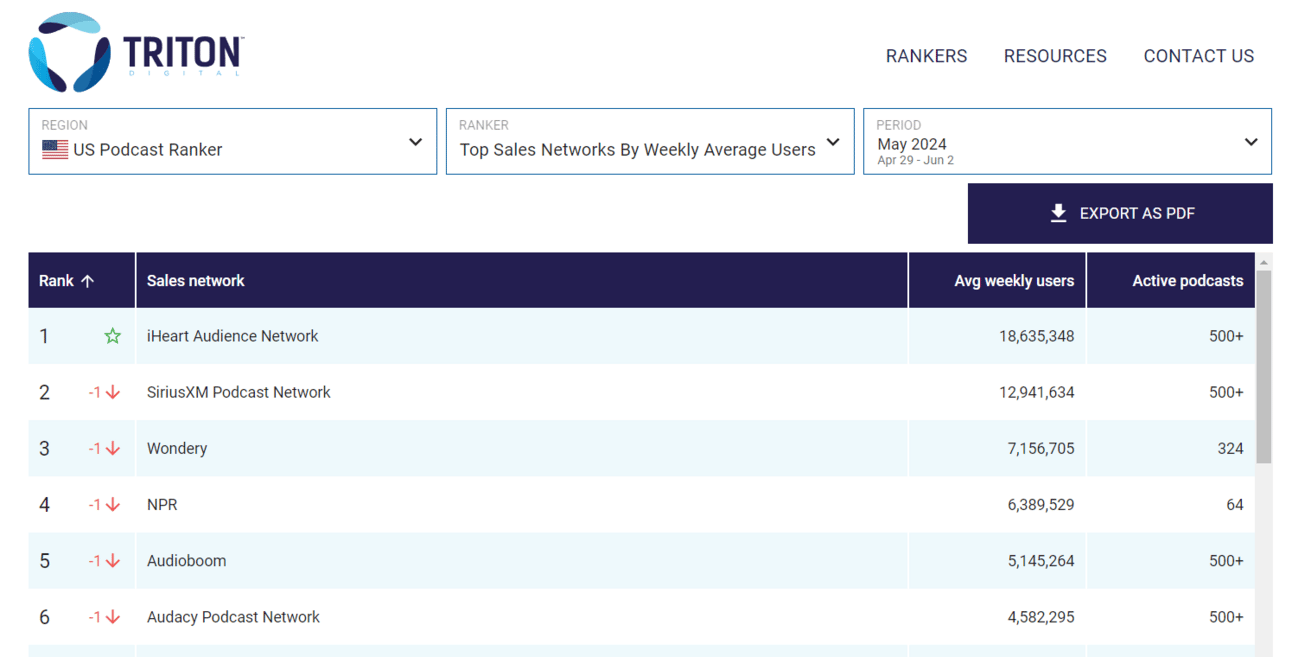Sort by Avg weekly users column
Viewport: 1292px width, 657px height.
tap(1013, 281)
